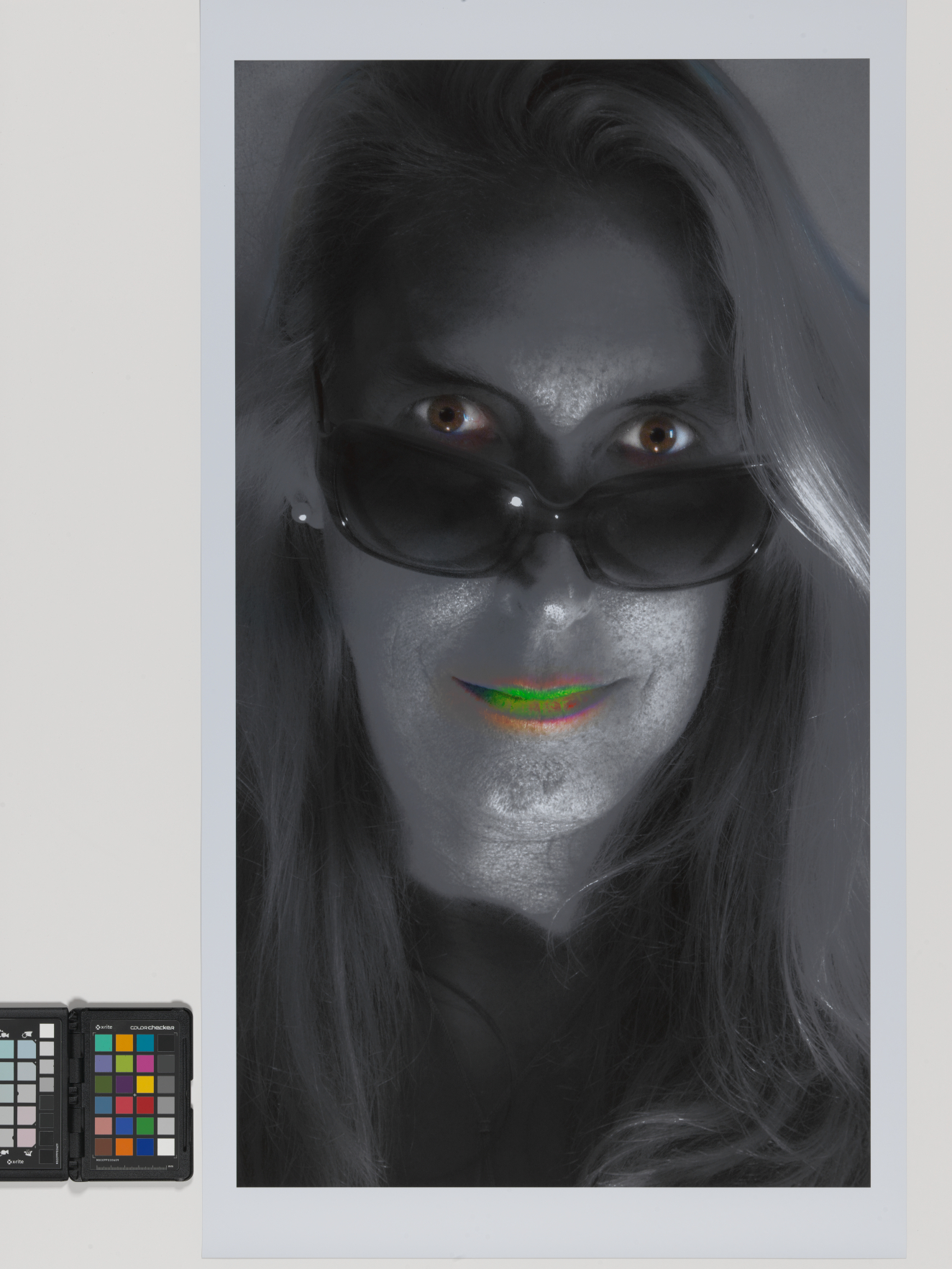This screenshot has width=952, height=1269.
Task: Click the brown eye on the left side
Action: point(448,415)
